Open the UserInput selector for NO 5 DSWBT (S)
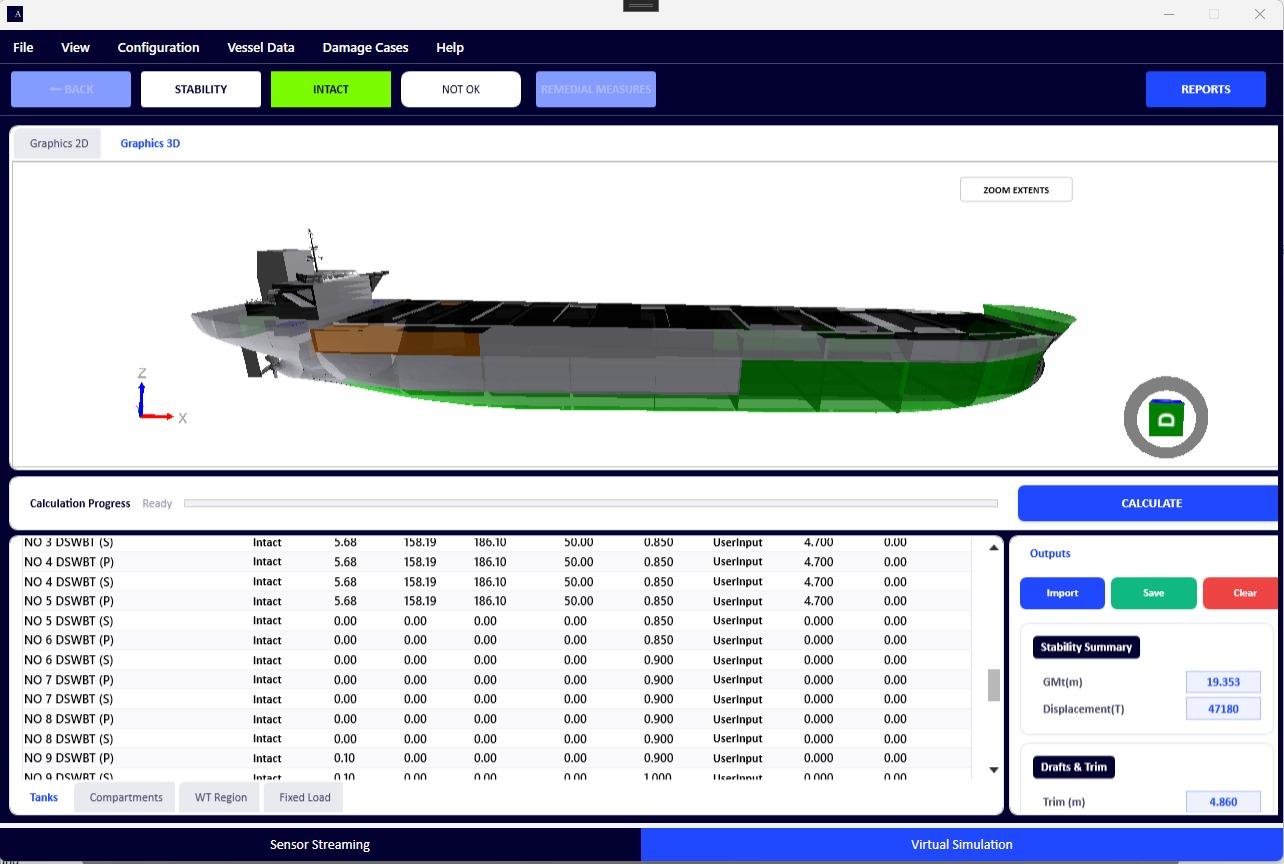The height and width of the screenshot is (864, 1284). click(x=738, y=621)
